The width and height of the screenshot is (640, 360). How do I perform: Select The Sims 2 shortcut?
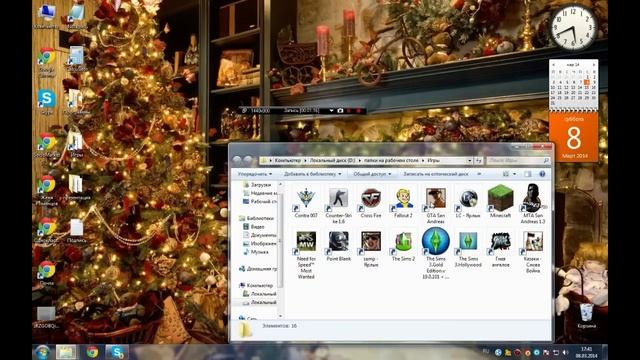(403, 246)
